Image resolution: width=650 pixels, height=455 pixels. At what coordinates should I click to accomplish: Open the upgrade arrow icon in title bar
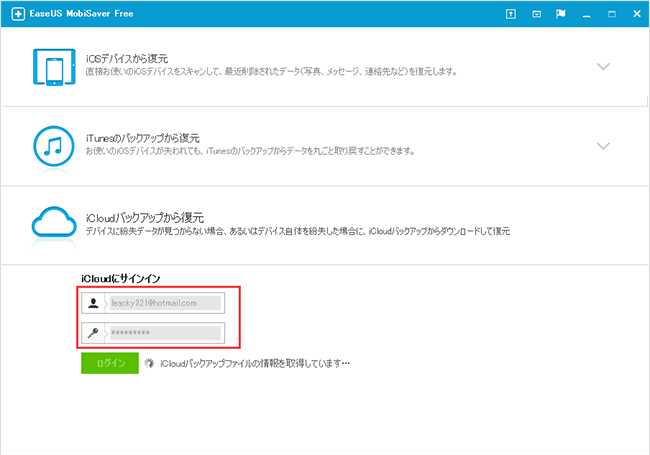(511, 14)
